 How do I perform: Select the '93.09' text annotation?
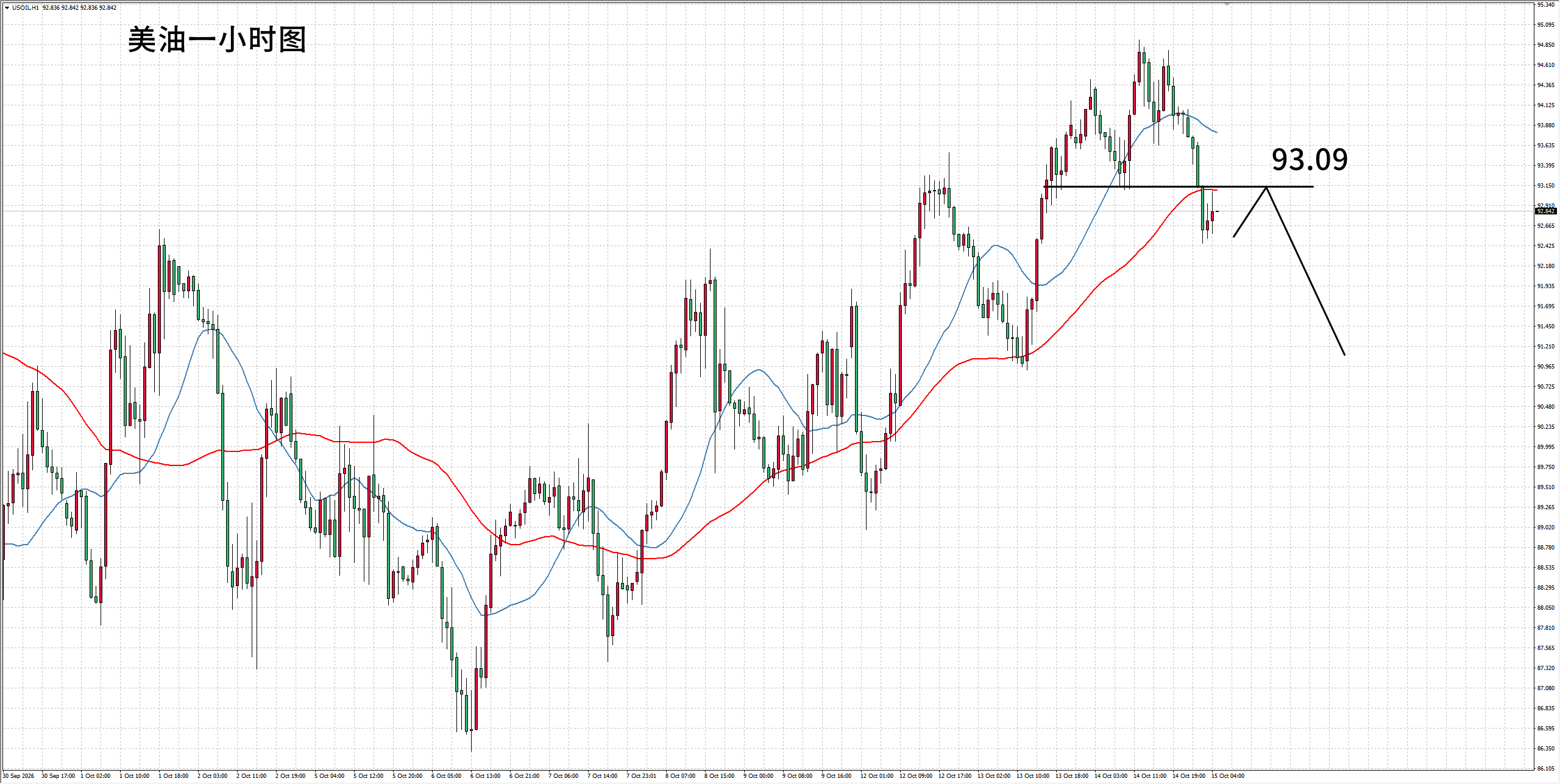[1310, 159]
